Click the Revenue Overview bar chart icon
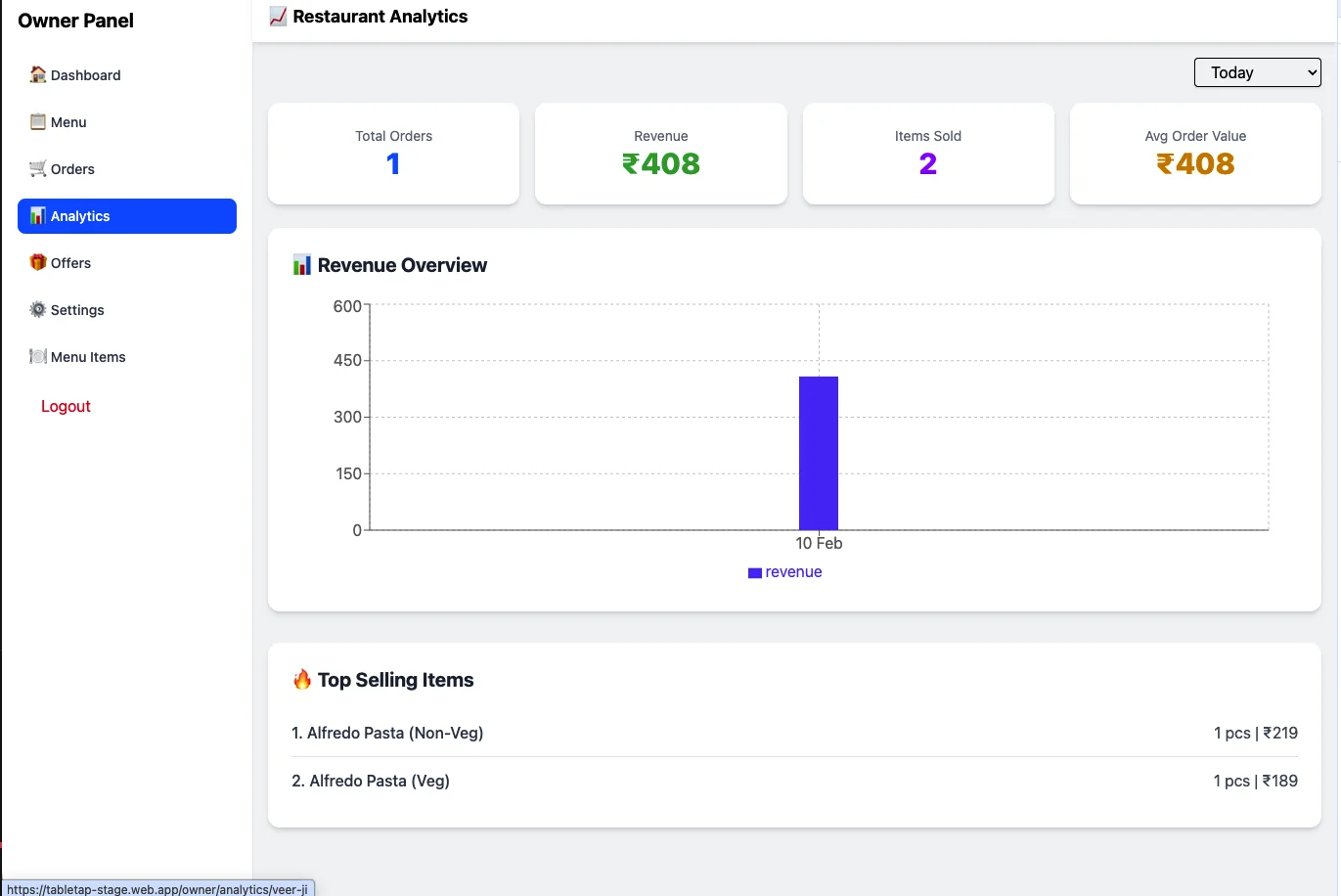This screenshot has height=896, width=1341. coord(301,263)
